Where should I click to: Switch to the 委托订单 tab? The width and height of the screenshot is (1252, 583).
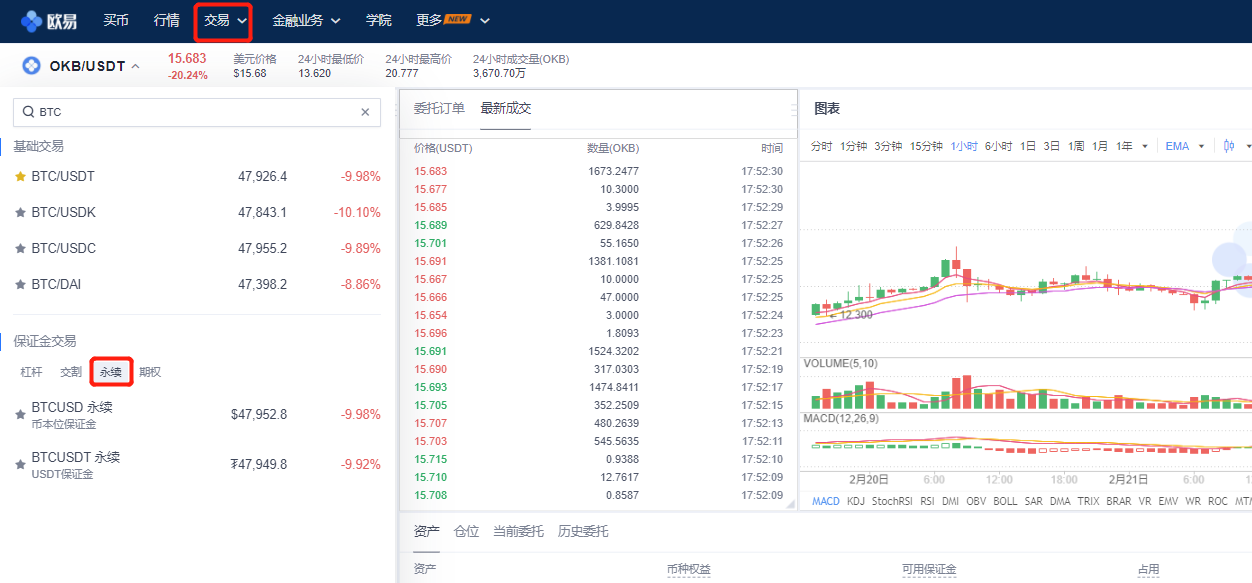[439, 108]
